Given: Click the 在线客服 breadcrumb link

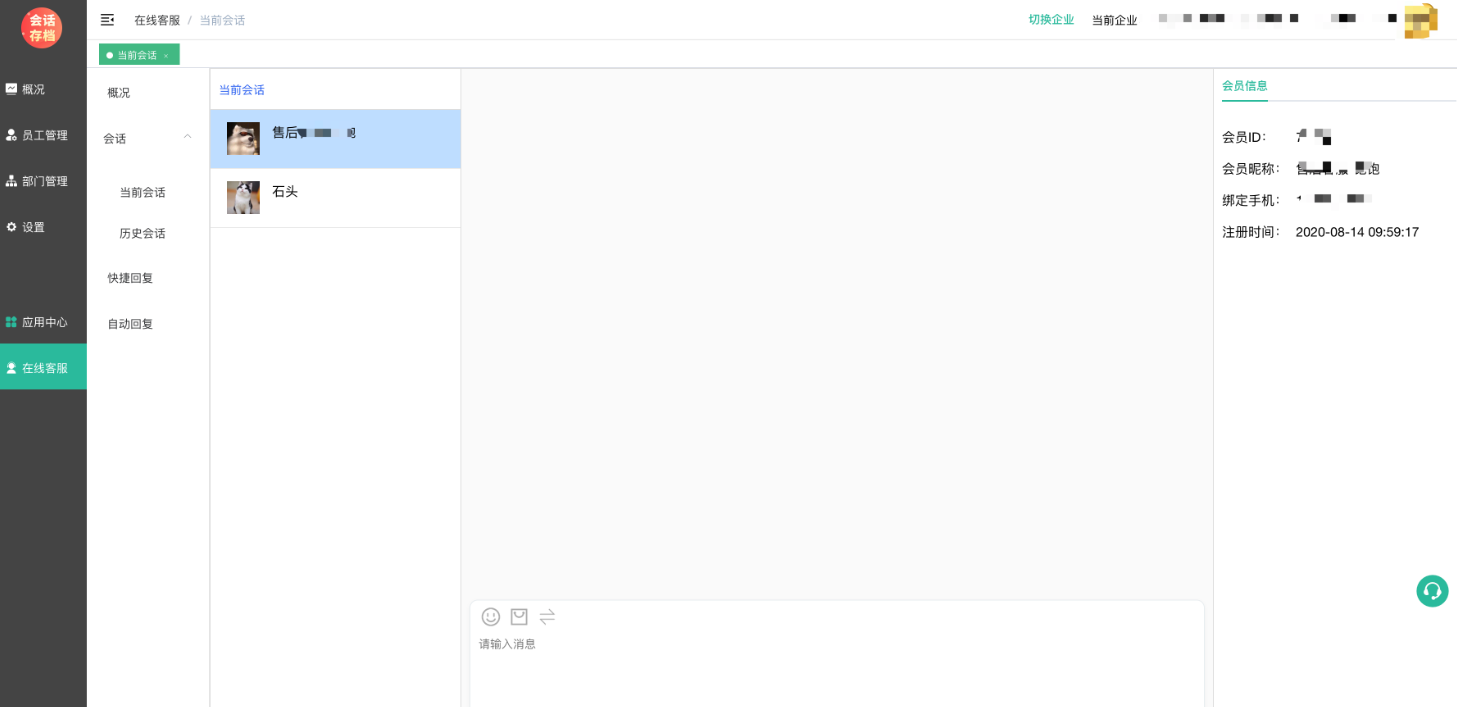Looking at the screenshot, I should 157,20.
